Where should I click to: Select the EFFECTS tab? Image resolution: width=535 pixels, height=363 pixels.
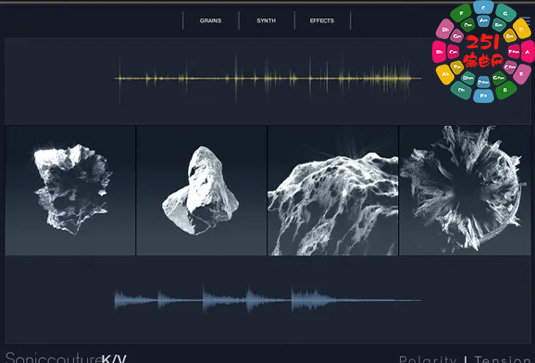(322, 21)
